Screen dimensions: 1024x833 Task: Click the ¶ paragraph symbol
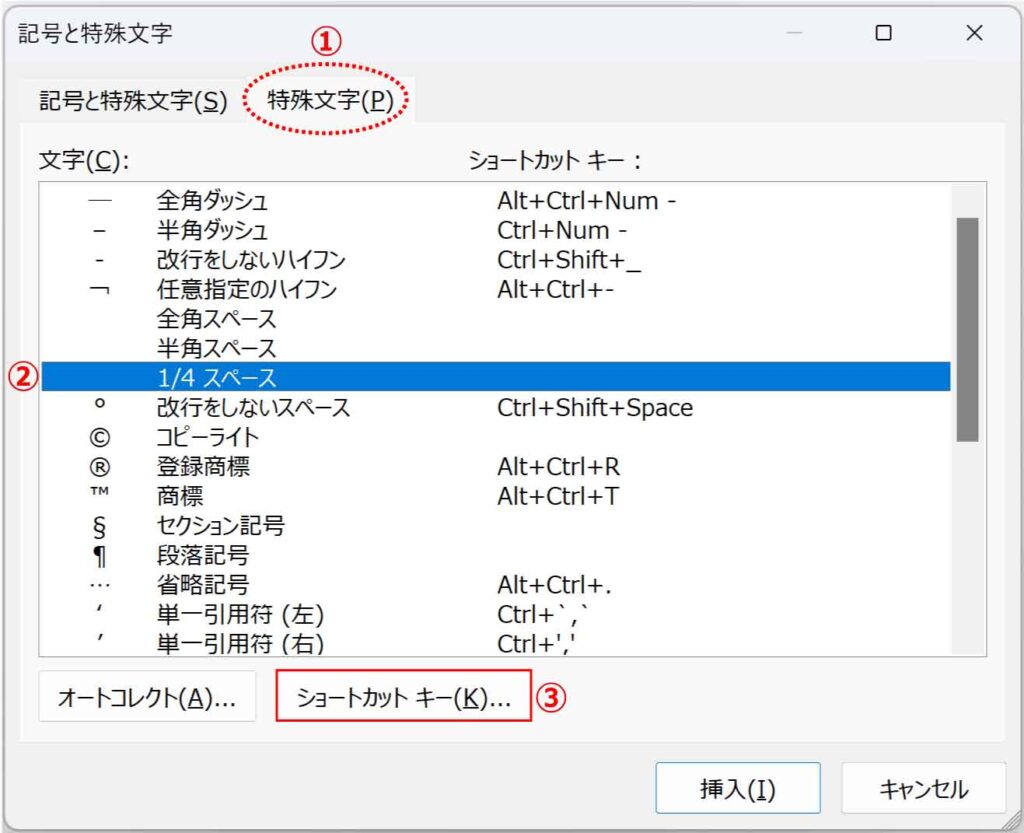pyautogui.click(x=99, y=557)
